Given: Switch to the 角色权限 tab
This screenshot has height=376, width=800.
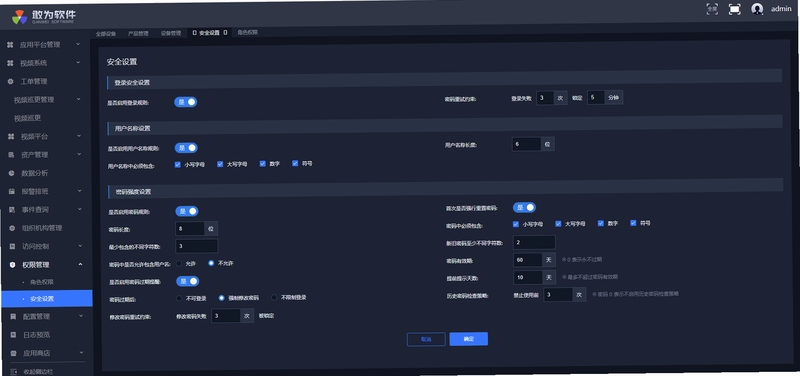Looking at the screenshot, I should click(x=247, y=32).
